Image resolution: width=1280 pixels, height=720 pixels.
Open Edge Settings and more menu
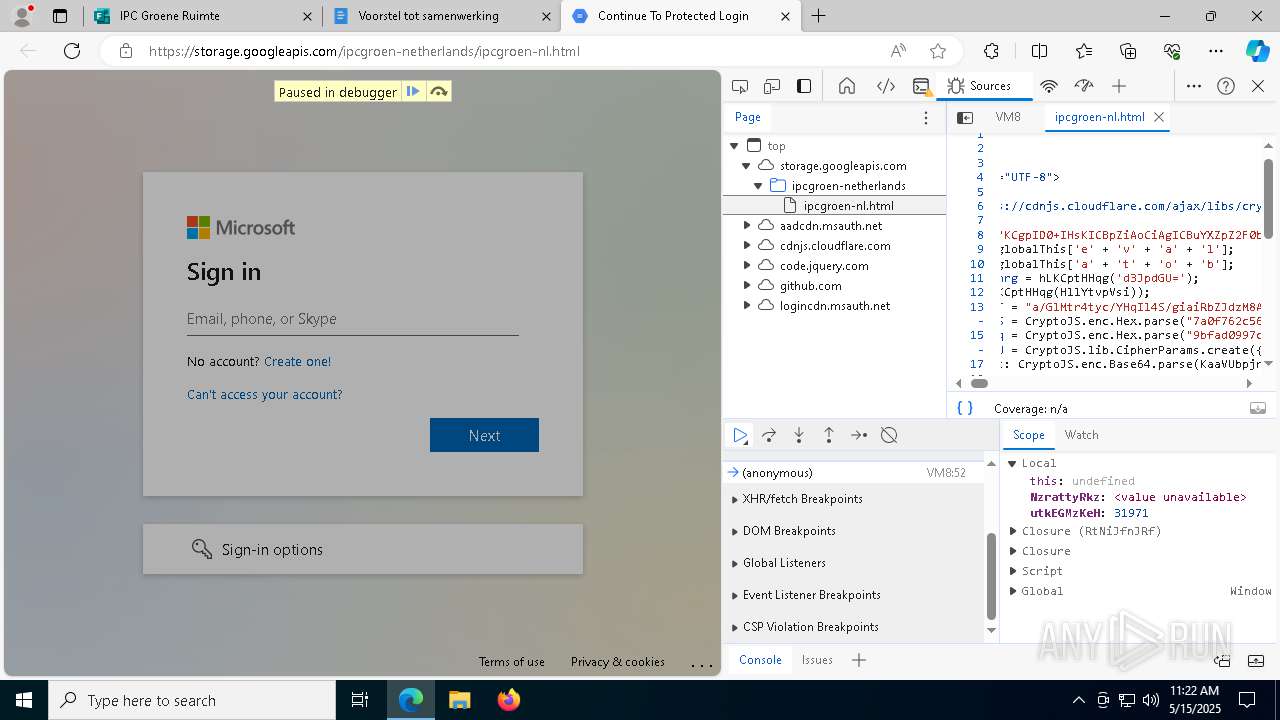[1216, 51]
